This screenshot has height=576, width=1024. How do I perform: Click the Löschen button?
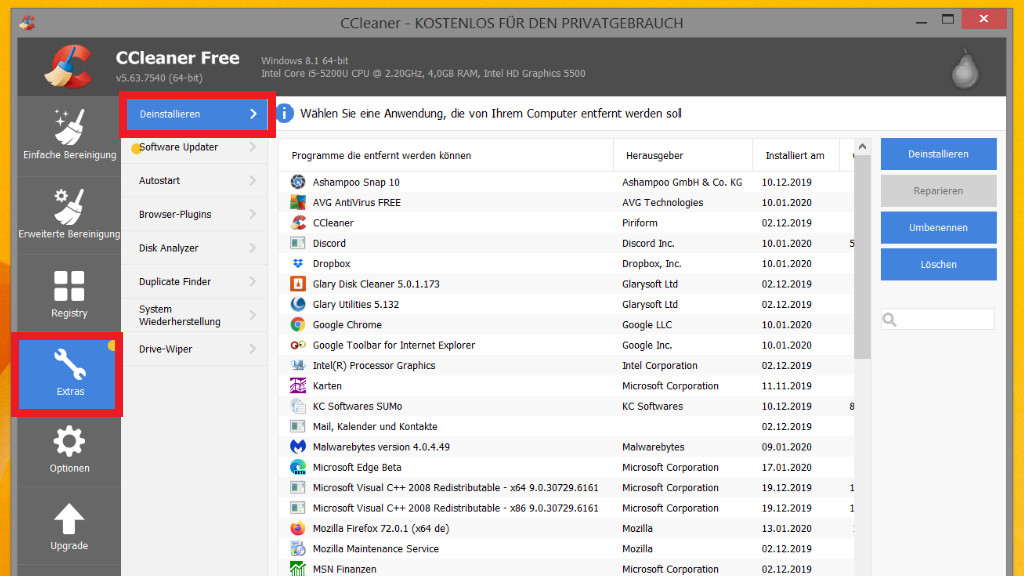938,264
